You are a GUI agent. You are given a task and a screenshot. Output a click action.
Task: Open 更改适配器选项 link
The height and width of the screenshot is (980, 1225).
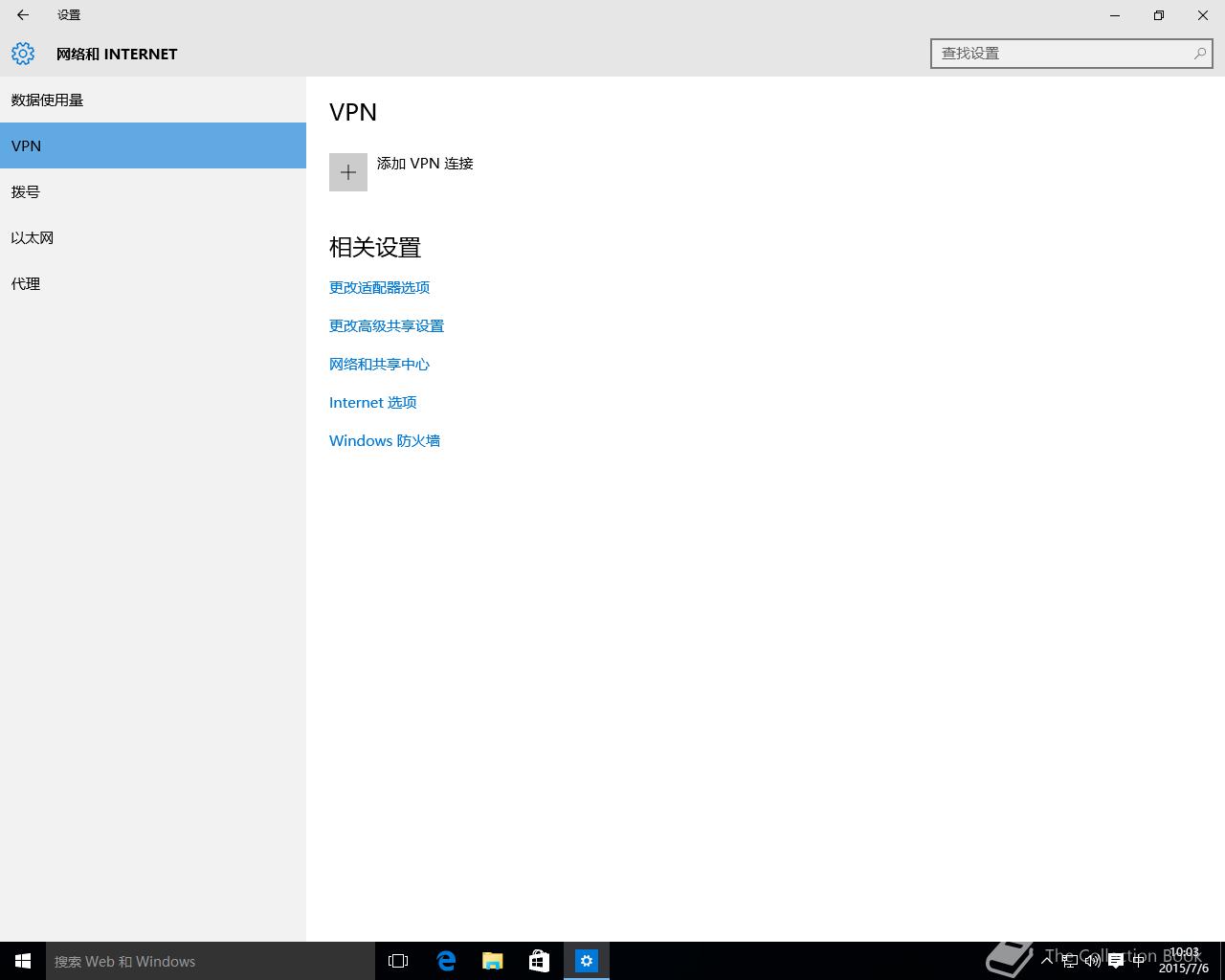(379, 287)
